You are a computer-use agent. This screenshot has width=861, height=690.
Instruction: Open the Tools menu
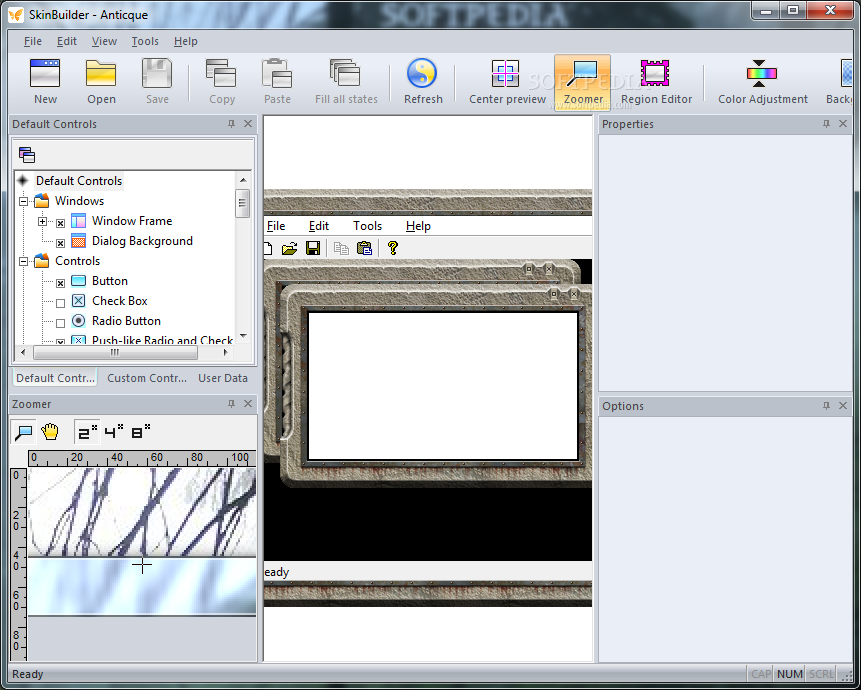[145, 41]
